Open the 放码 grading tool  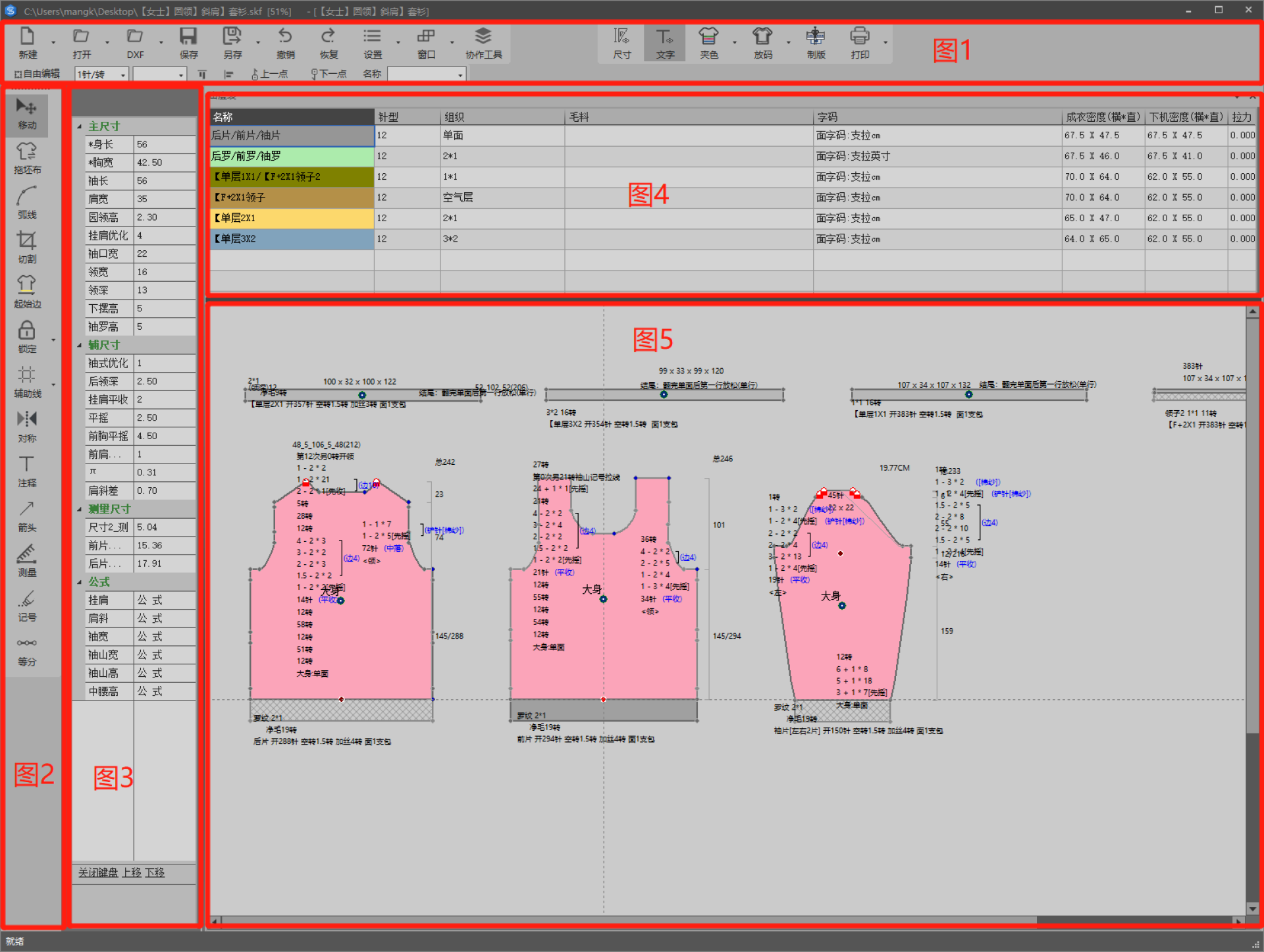(762, 43)
